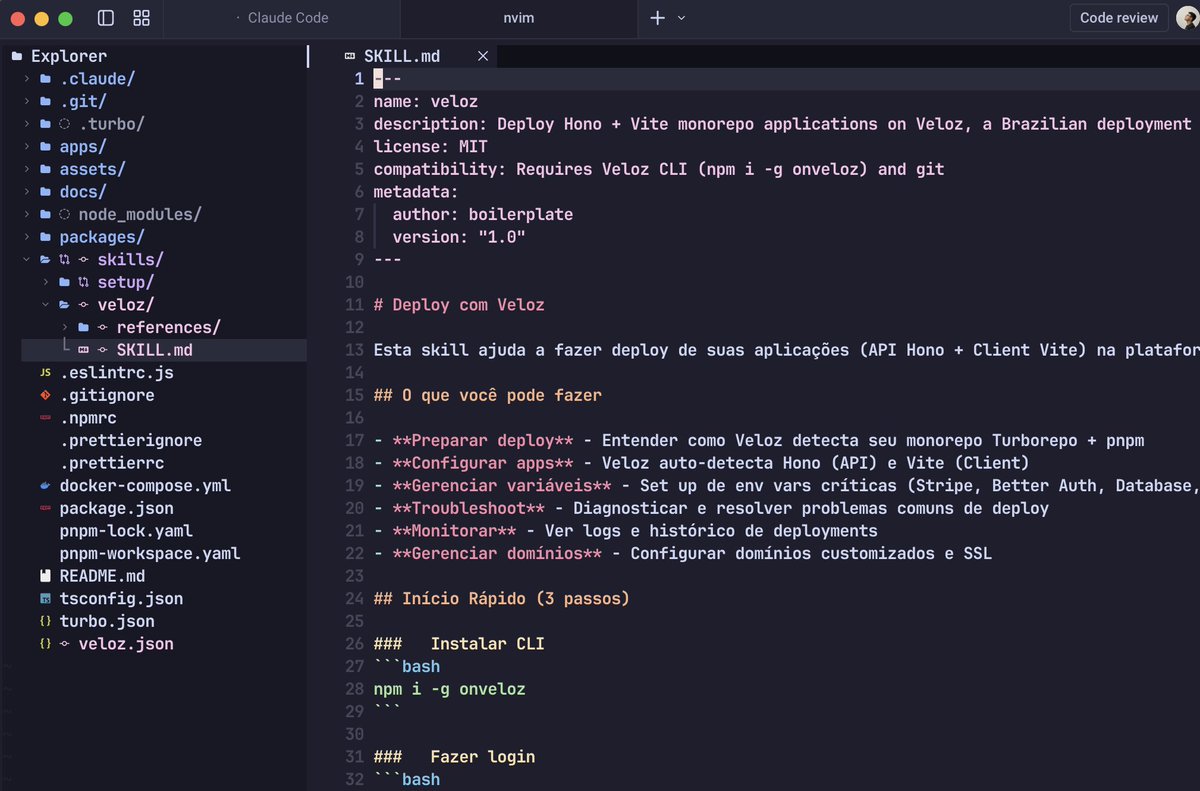This screenshot has width=1200, height=791.
Task: Place cursor on "name: veloz" line
Action: tap(426, 101)
